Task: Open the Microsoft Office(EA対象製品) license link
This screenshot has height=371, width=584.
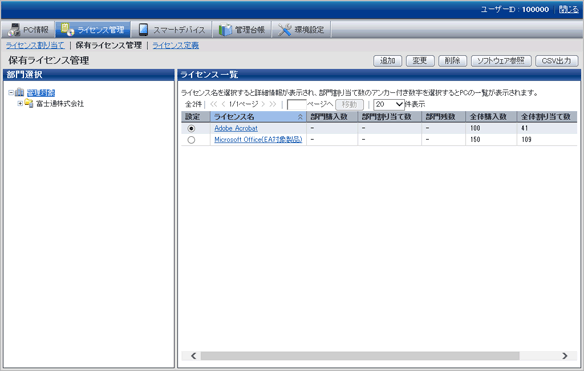Action: (x=258, y=140)
